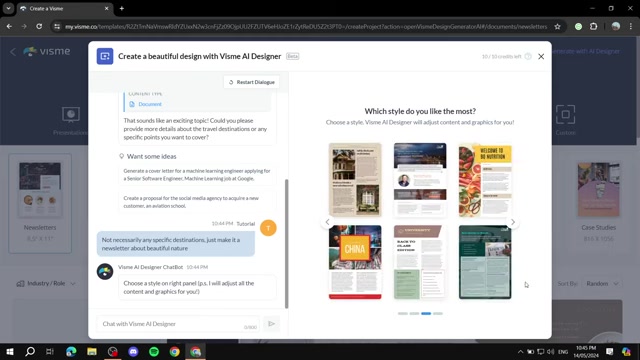Screen dimensions: 640x360
Task: Open Task View on the taskbar
Action: point(50,351)
